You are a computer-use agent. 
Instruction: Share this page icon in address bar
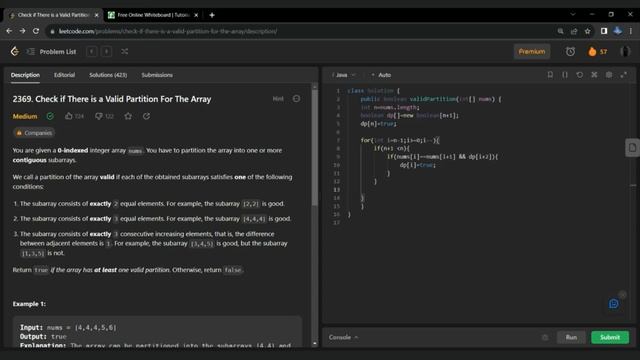(x=574, y=31)
